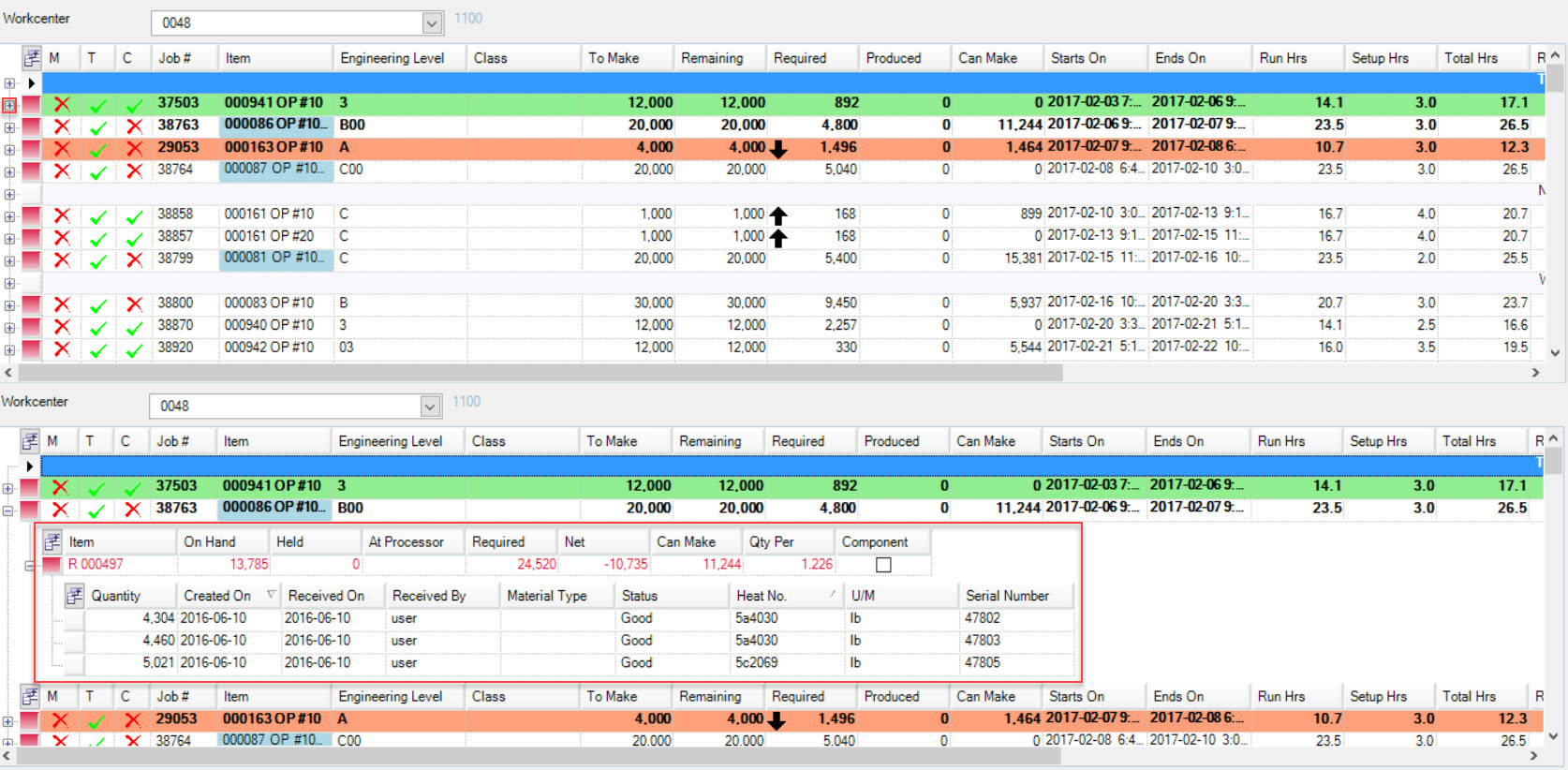
Task: Collapse the R 000497 item row
Action: (x=29, y=566)
